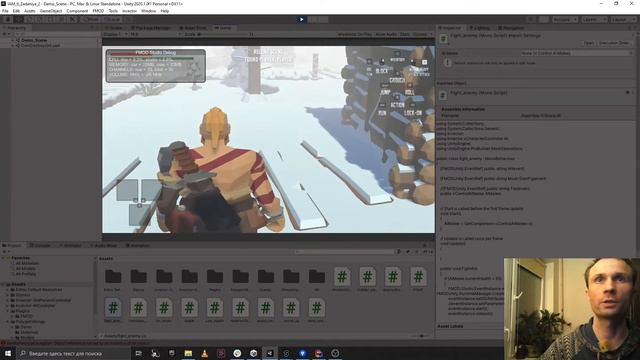Image resolution: width=640 pixels, height=360 pixels.
Task: Select the combined Transform tool
Action: point(62,19)
